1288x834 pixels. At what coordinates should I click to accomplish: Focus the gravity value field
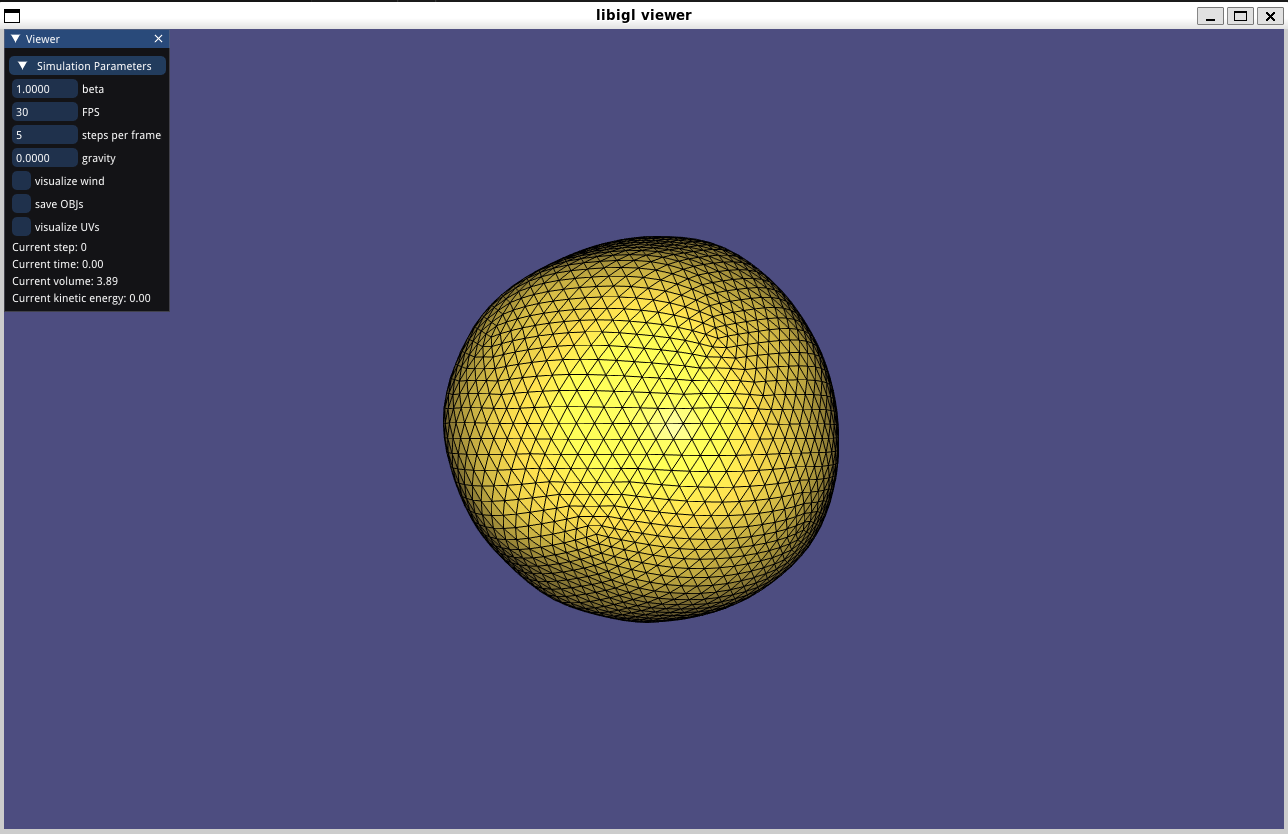click(x=45, y=158)
